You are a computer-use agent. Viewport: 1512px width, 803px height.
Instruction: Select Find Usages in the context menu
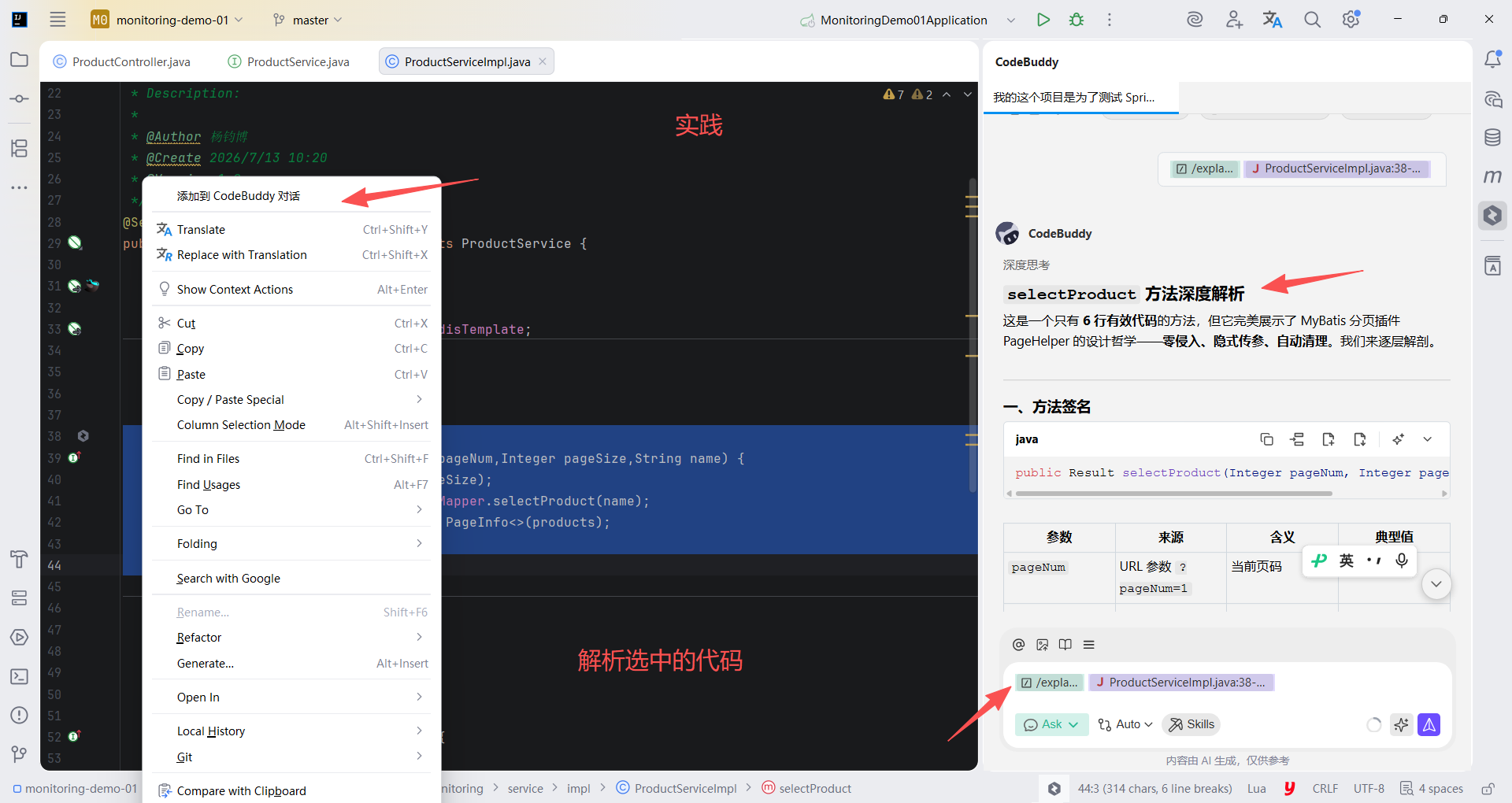pyautogui.click(x=291, y=485)
